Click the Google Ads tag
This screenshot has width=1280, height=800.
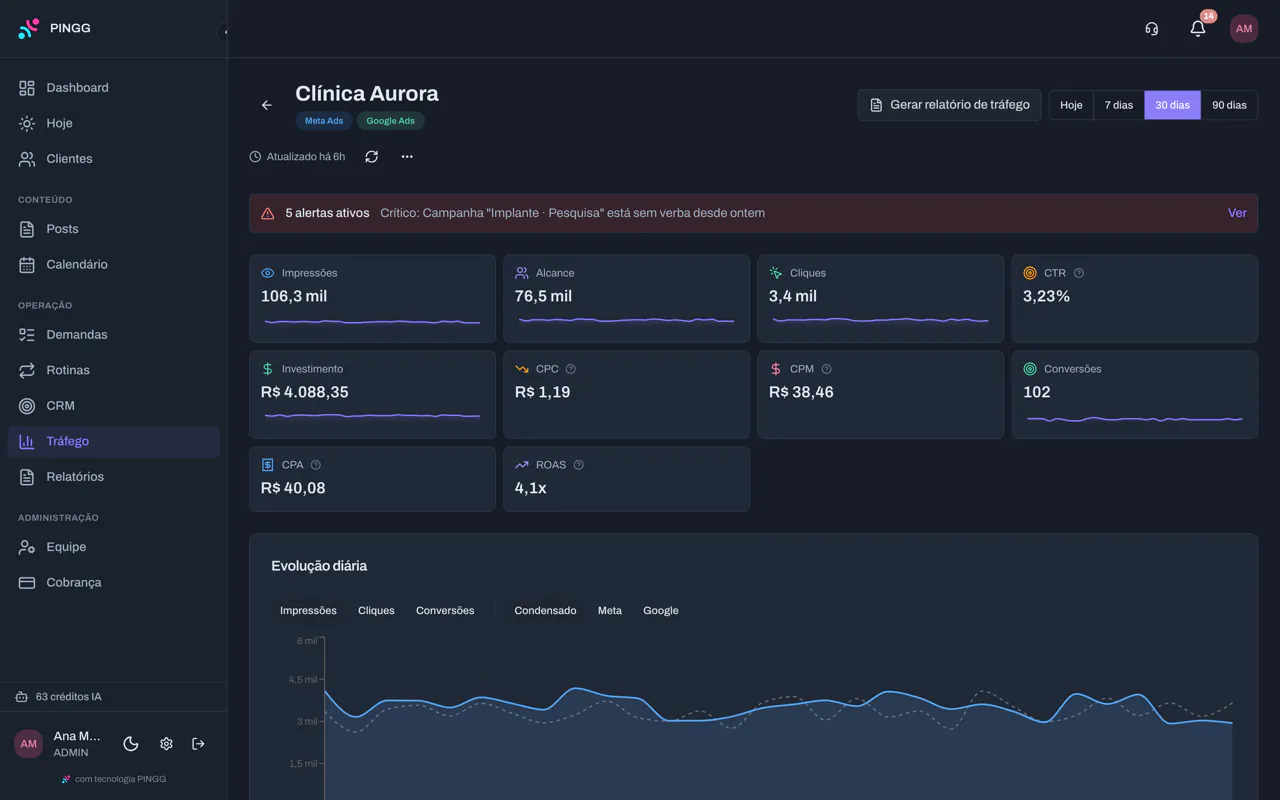point(390,121)
